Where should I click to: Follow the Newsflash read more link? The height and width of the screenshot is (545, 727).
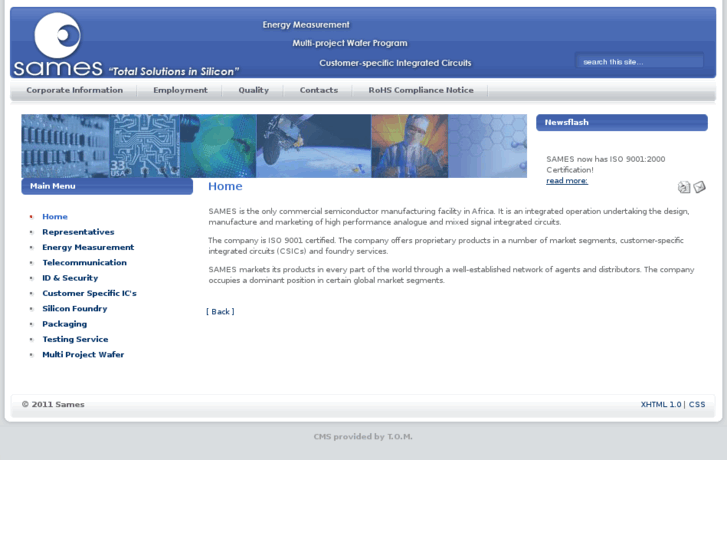click(x=567, y=180)
